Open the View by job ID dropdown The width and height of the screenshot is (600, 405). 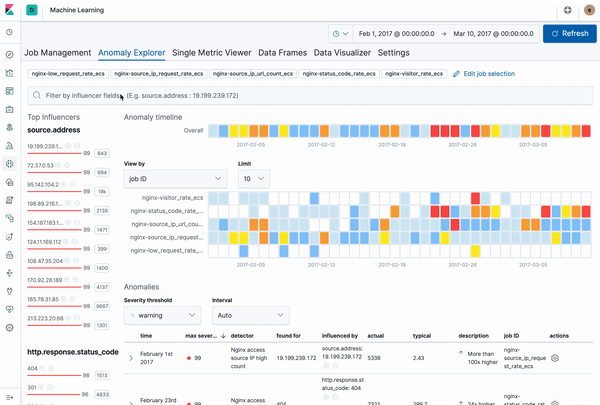pyautogui.click(x=175, y=179)
